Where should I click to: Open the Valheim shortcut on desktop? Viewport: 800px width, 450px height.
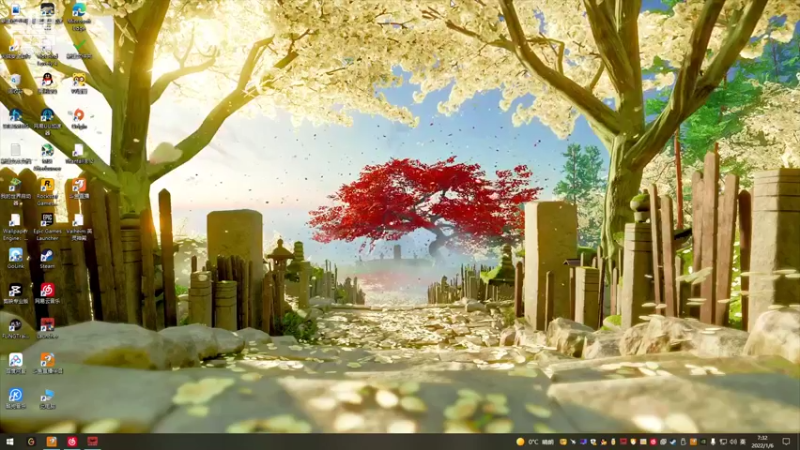[x=78, y=227]
